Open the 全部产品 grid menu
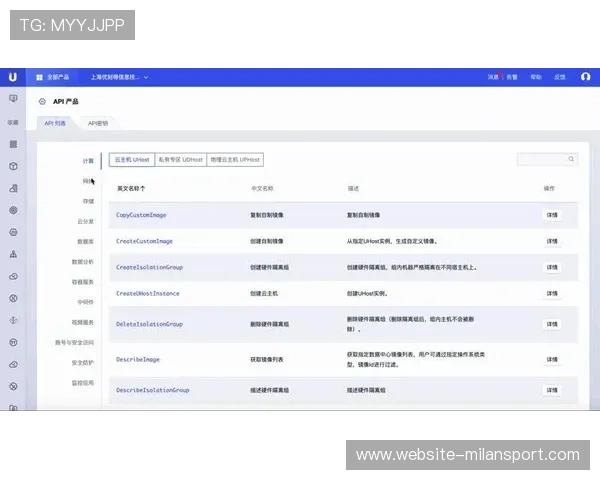The width and height of the screenshot is (600, 480). pyautogui.click(x=52, y=77)
